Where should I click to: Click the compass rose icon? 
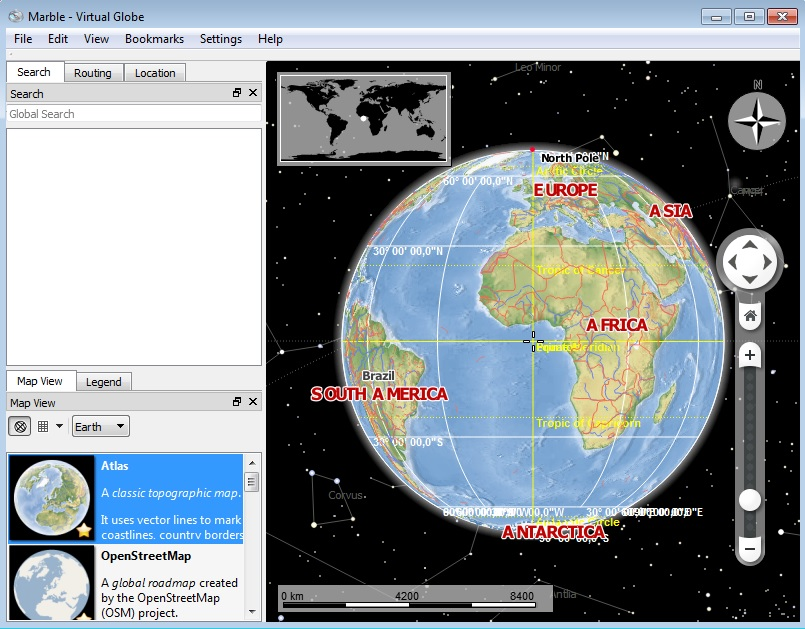[757, 121]
